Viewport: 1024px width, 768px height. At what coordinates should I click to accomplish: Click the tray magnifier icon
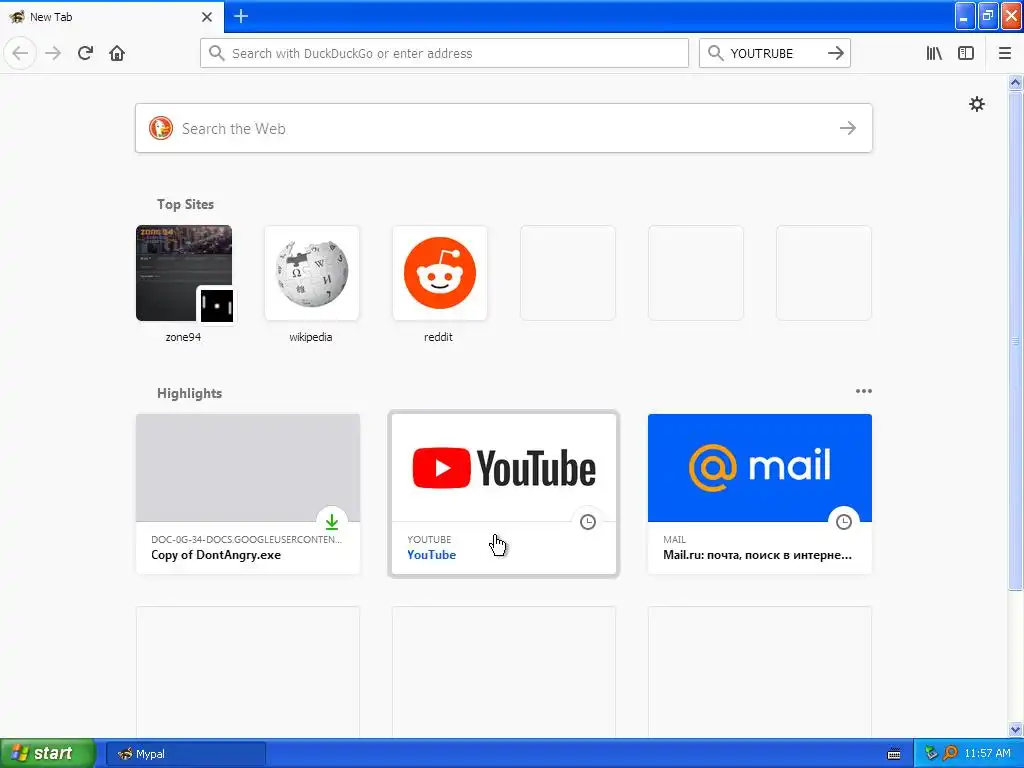tap(950, 754)
